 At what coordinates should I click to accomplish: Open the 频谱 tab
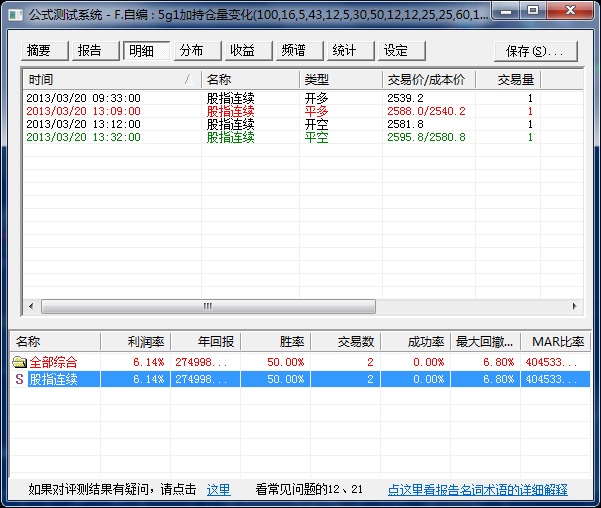tap(295, 50)
